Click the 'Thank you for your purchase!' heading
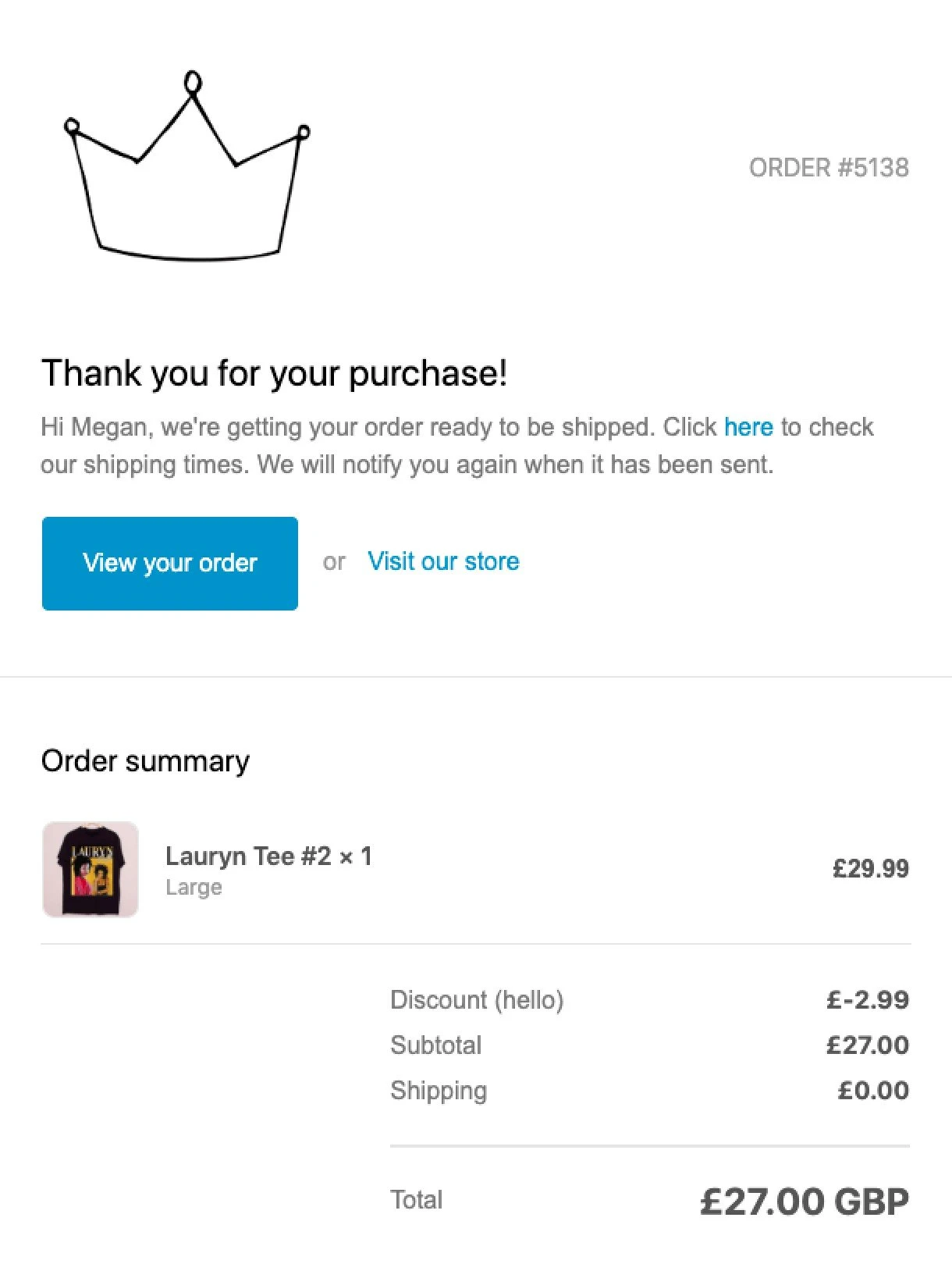This screenshot has height=1271, width=952. 274,373
